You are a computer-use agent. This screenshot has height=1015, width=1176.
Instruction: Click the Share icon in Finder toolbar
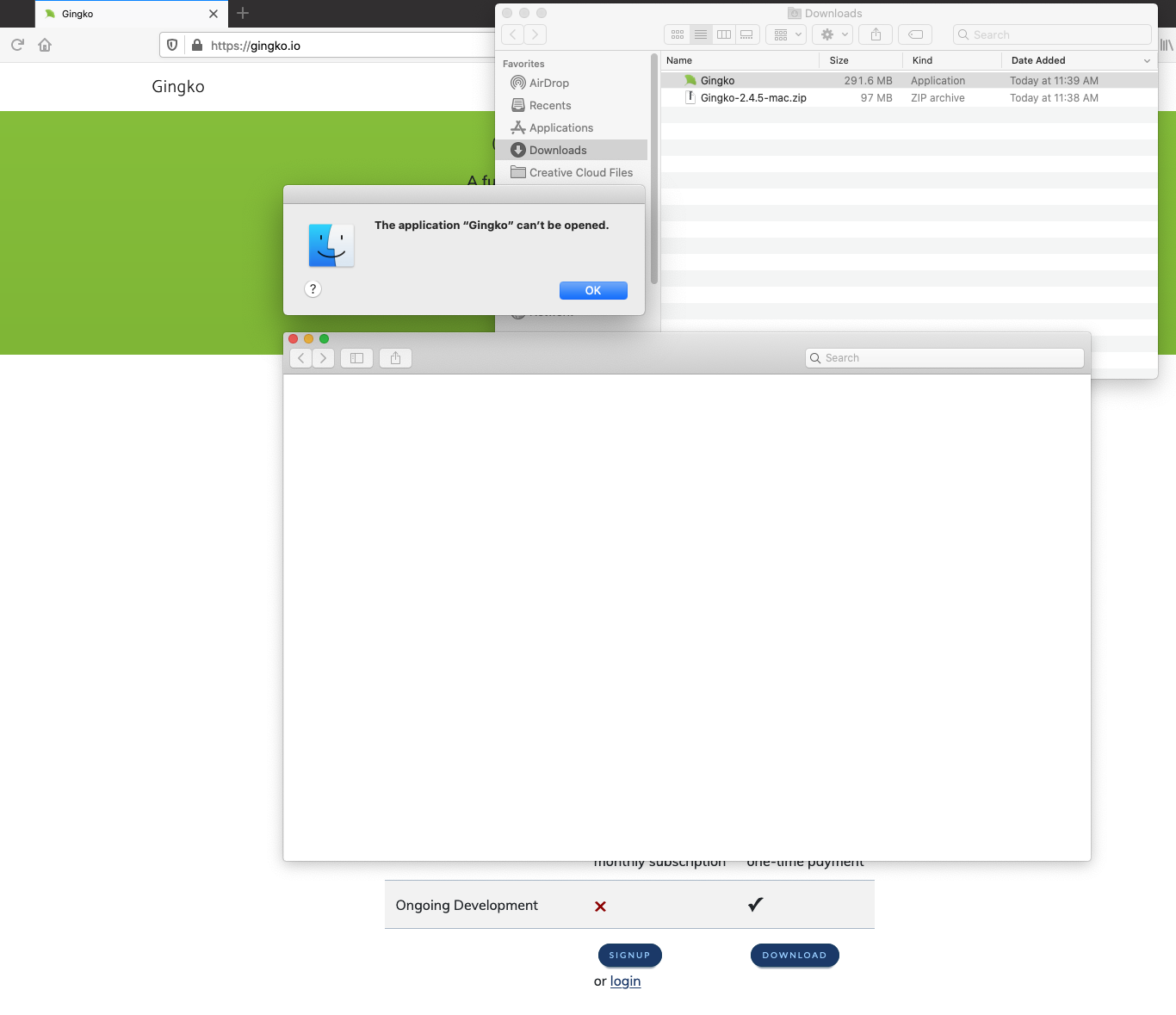pos(875,34)
